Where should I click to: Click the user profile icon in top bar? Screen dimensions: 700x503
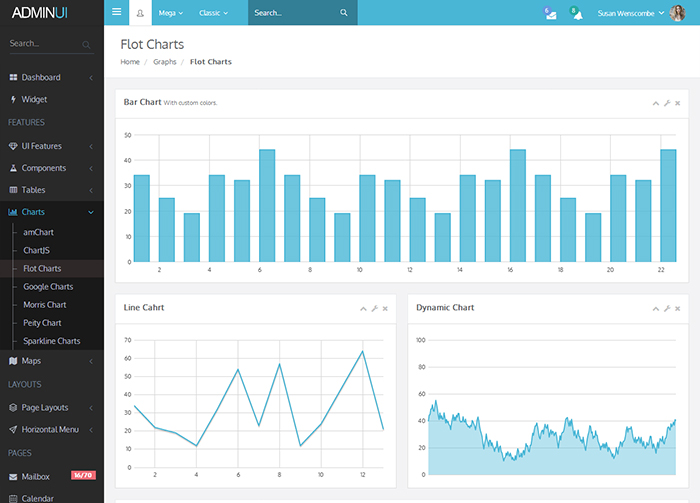[139, 13]
